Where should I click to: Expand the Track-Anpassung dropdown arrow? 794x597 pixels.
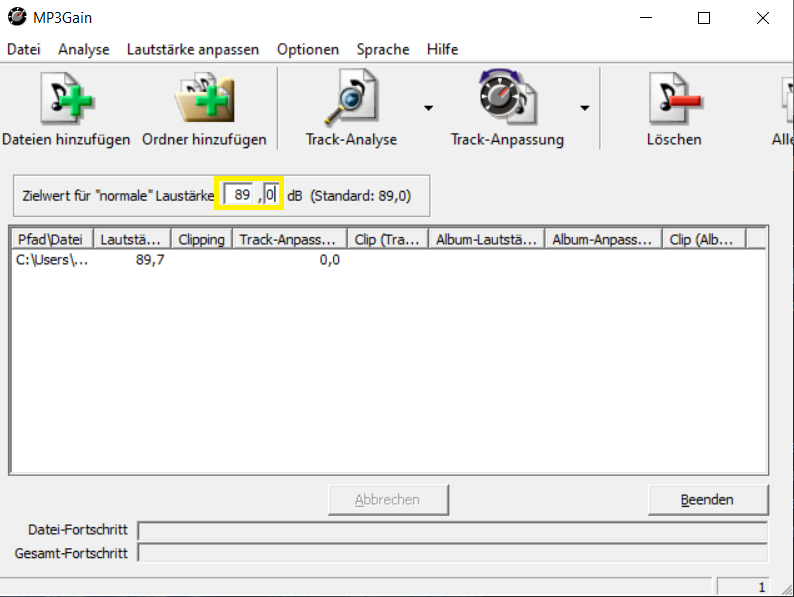click(x=584, y=108)
